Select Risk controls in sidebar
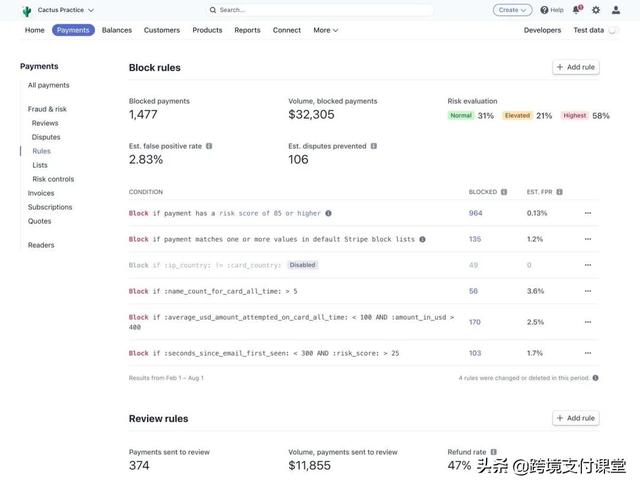 click(x=53, y=179)
